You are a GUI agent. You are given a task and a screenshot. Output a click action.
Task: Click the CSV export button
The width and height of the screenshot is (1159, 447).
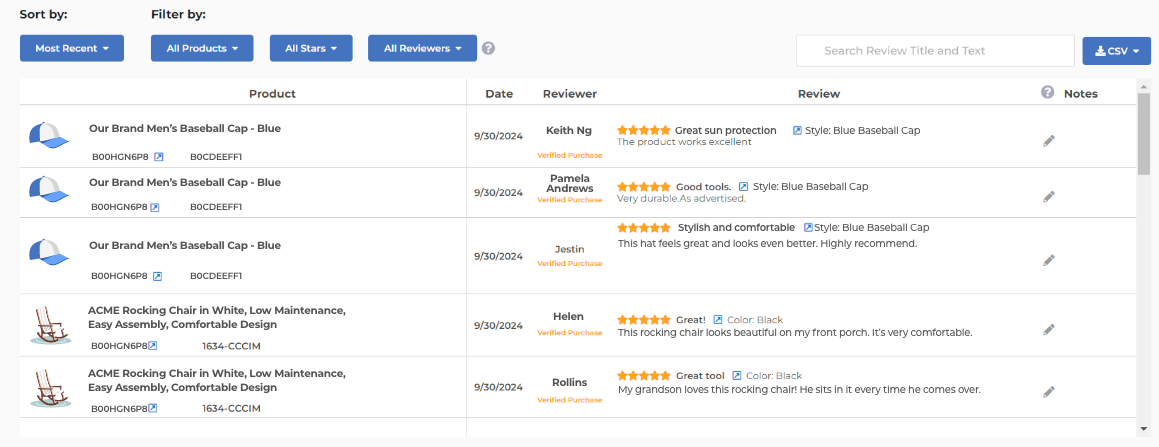click(x=1116, y=51)
